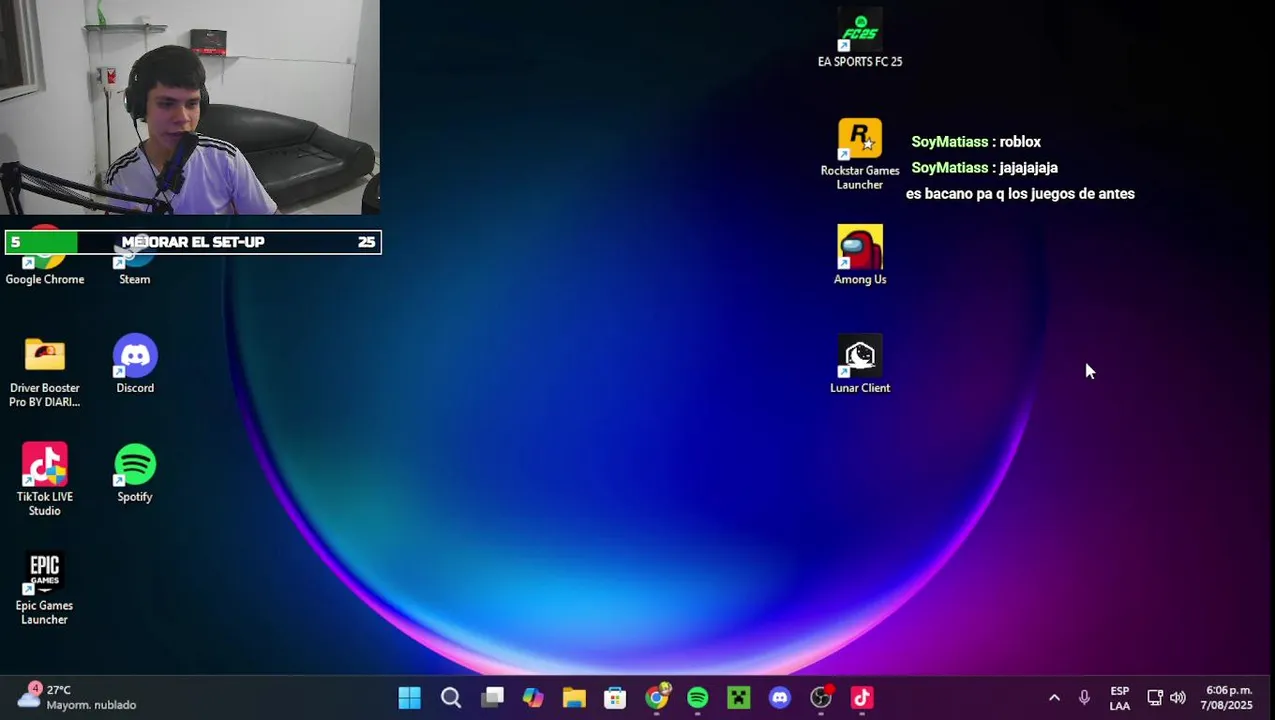The image size is (1275, 720).
Task: Open the Rockstar Games Launcher desktop icon
Action: click(x=860, y=155)
